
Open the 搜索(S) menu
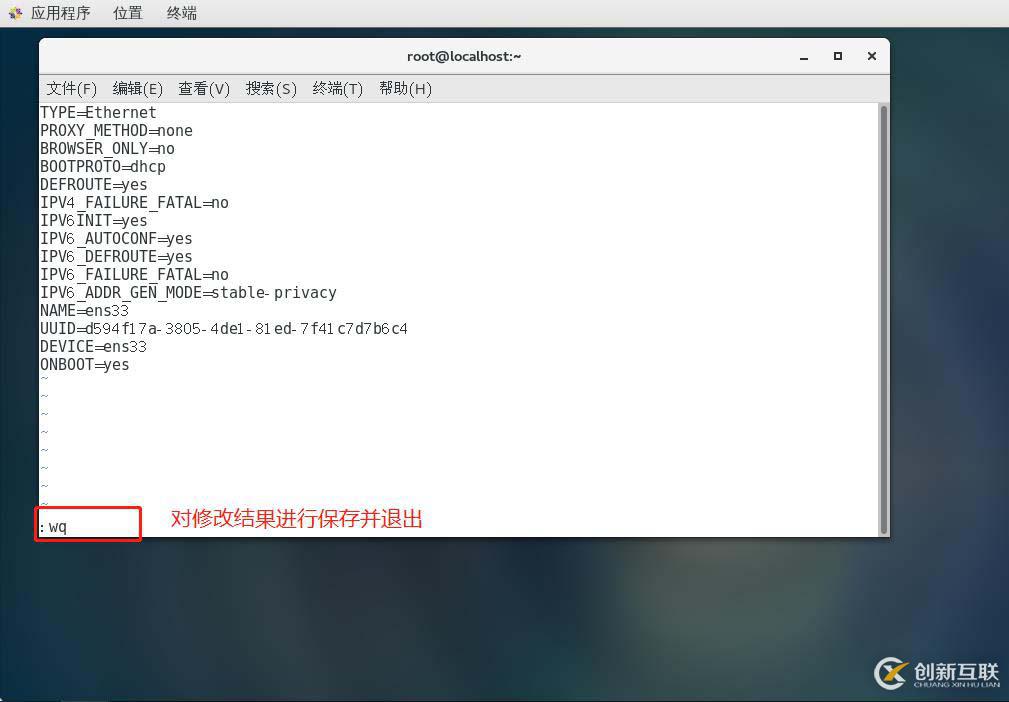[x=271, y=88]
